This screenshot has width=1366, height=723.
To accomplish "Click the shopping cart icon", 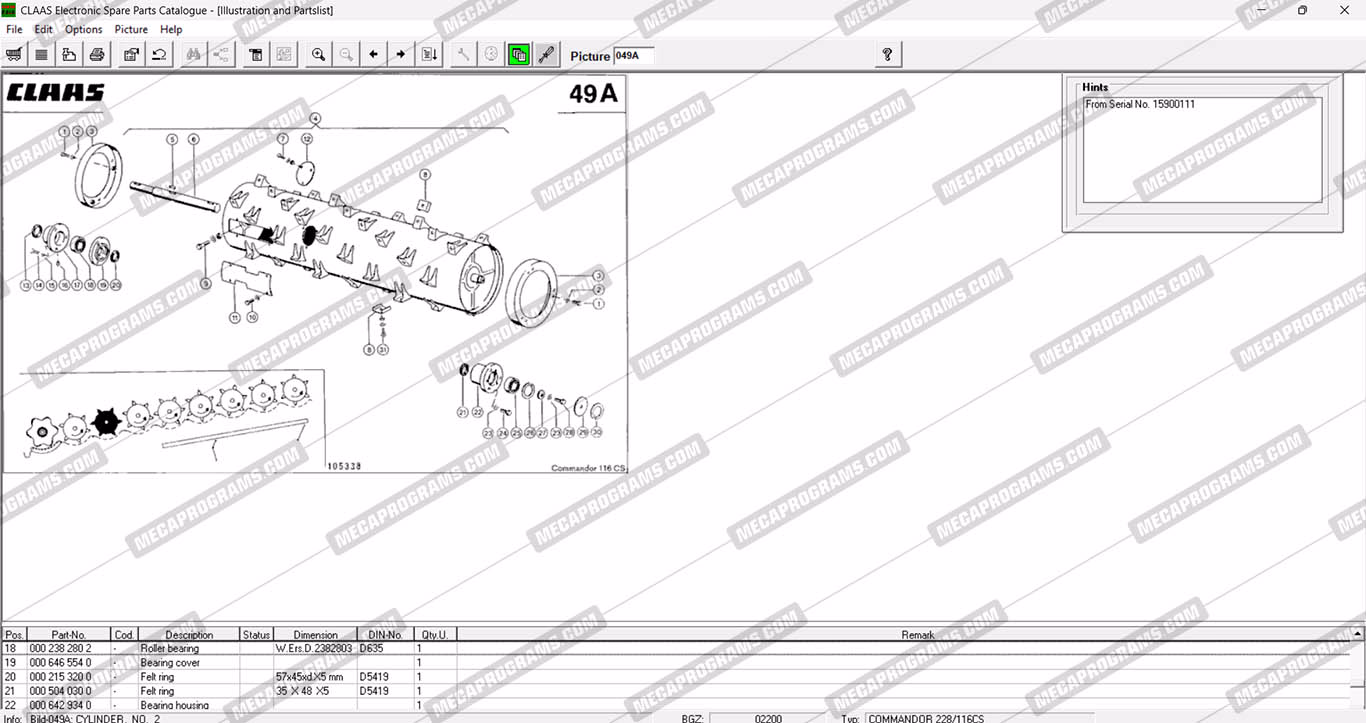I will point(14,55).
